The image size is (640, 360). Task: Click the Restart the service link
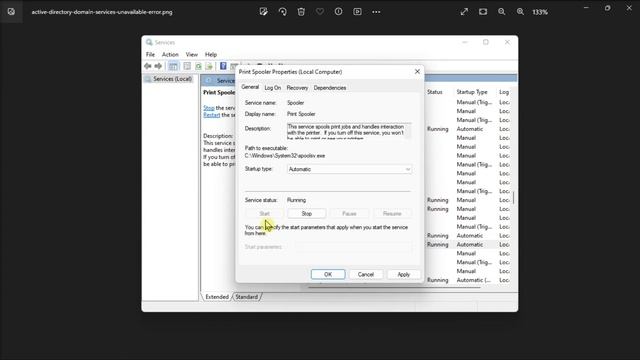click(211, 115)
